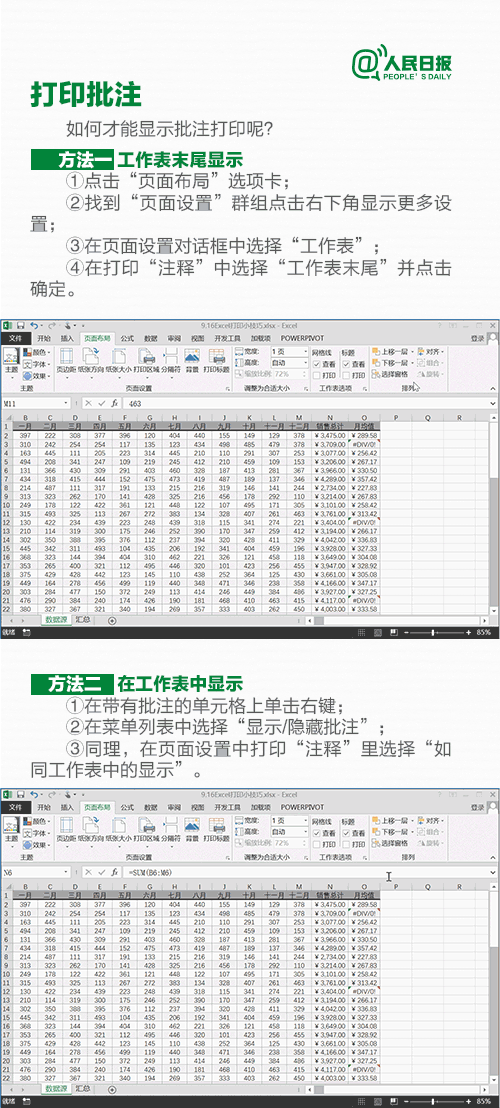Toggle 网格线 打印 checkbox in the window showing cell N6
Viewport: 500px width, 1108px height.
click(x=316, y=844)
